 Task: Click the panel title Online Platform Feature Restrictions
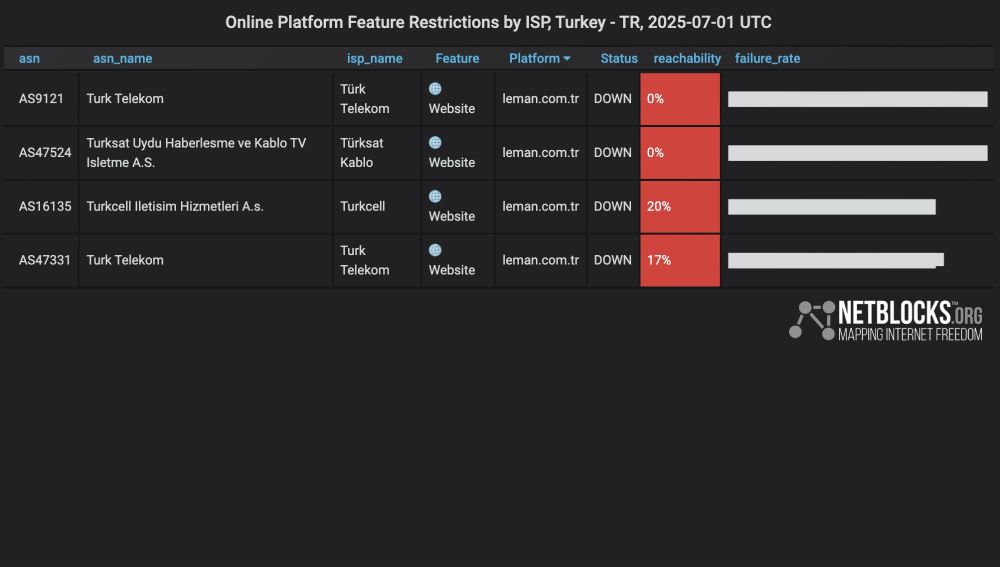(498, 22)
